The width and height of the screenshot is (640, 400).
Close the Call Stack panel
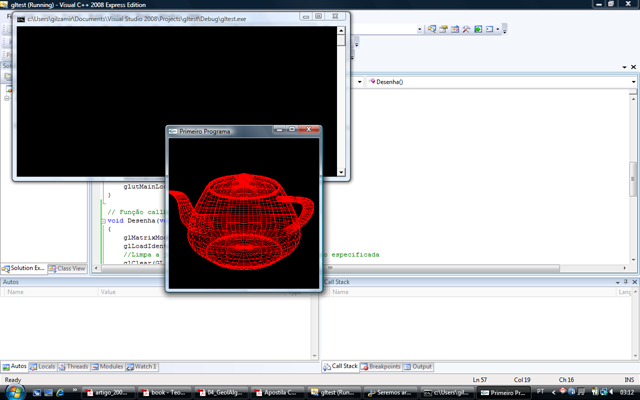635,282
